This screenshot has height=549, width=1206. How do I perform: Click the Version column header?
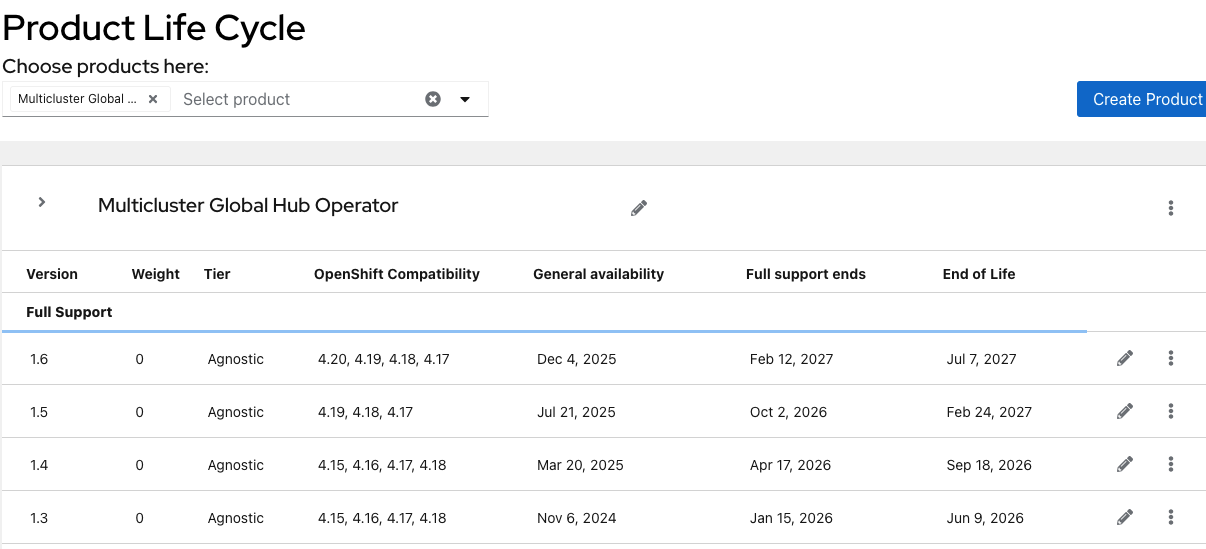[52, 274]
